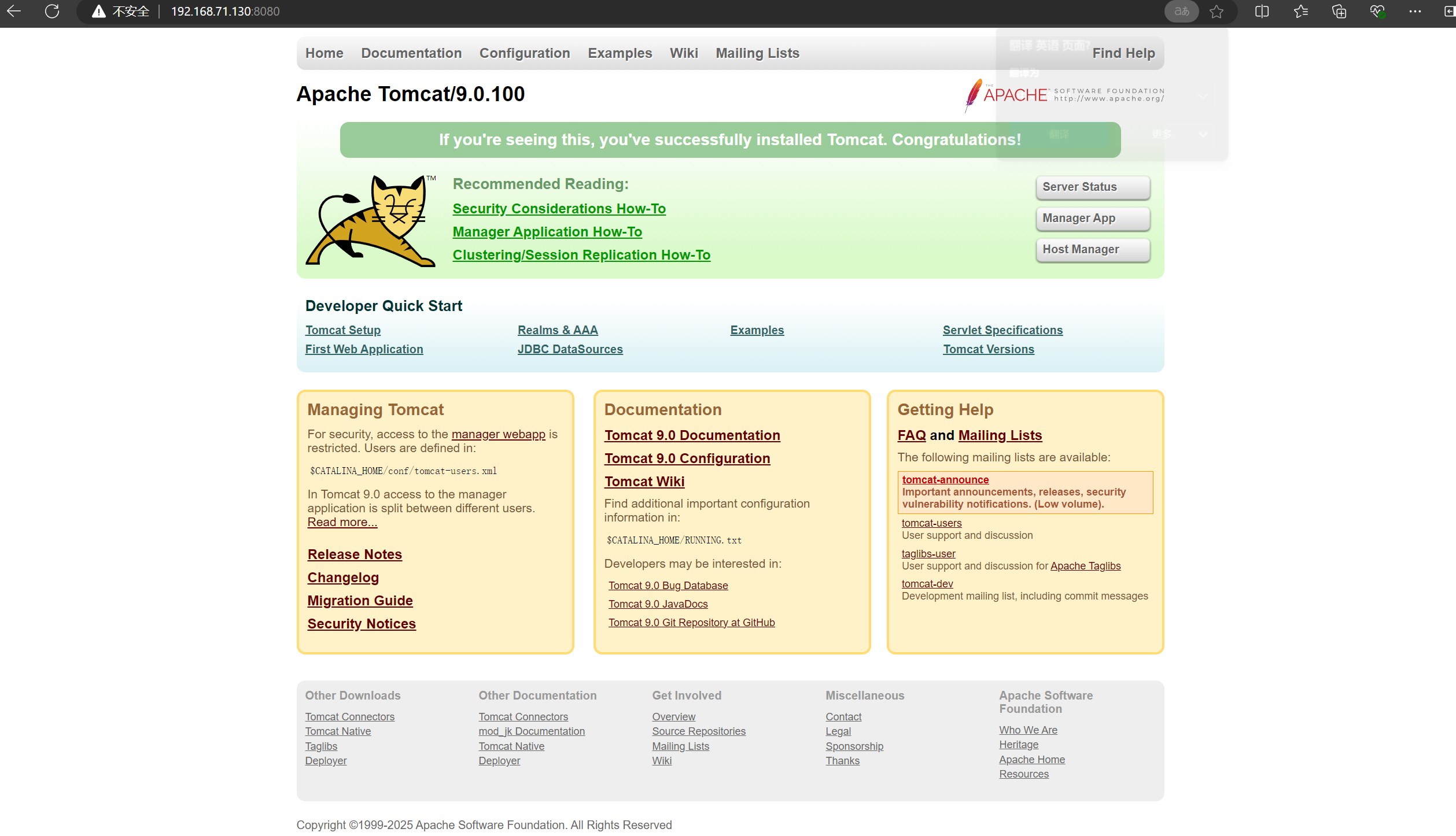Open the tomcat-users mailing list link

(x=931, y=523)
